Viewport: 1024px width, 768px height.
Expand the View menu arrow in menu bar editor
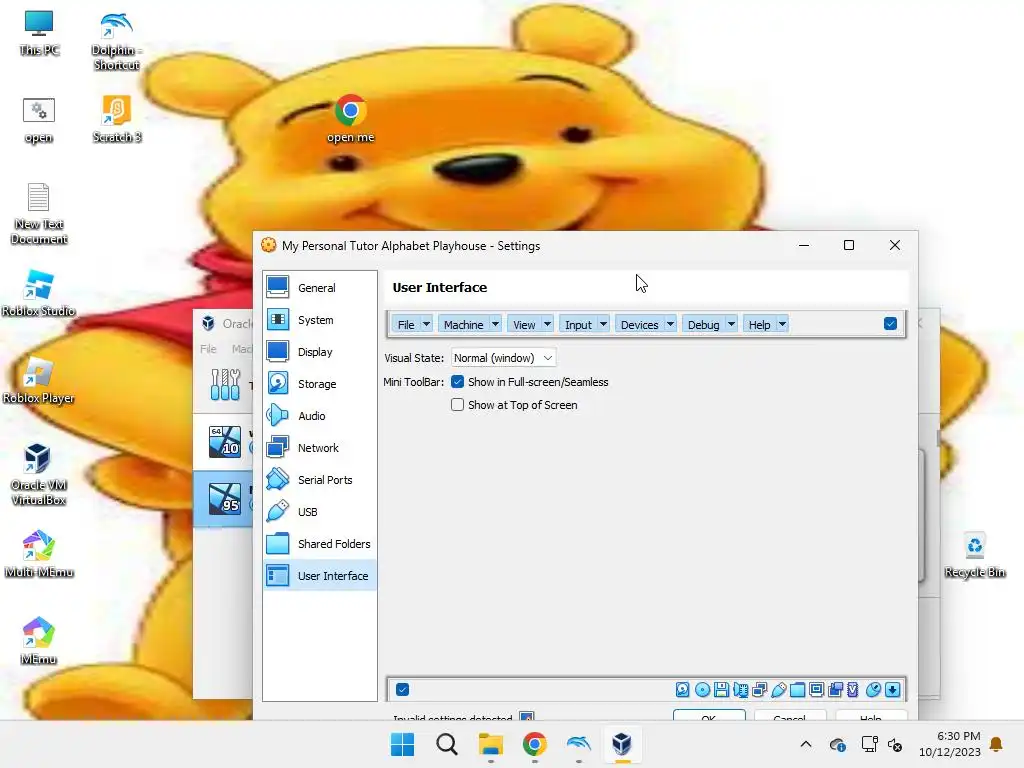547,324
